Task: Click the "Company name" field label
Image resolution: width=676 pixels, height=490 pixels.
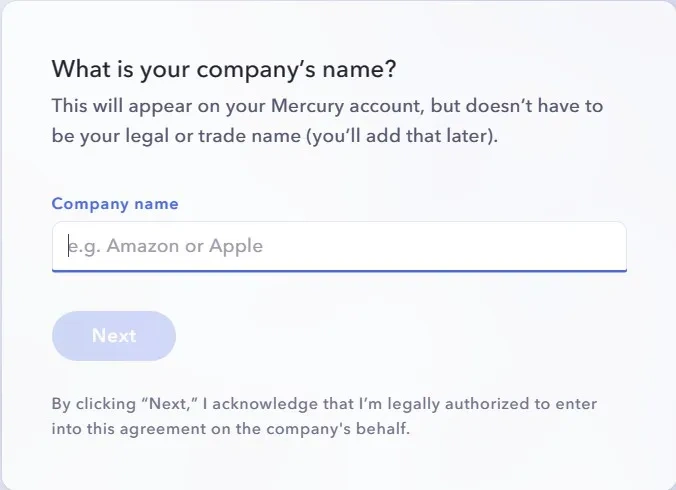Action: 115,204
